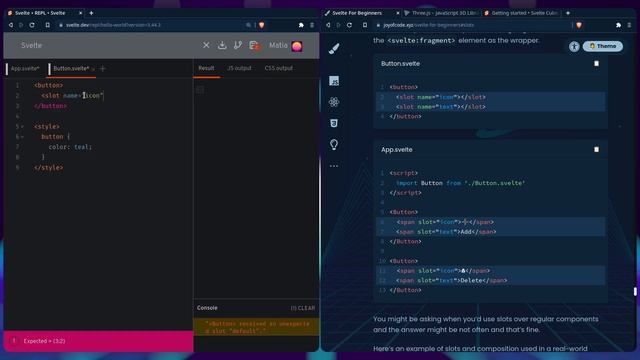Add a new component with the plus icon
Viewport: 640px width, 360px height.
pyautogui.click(x=102, y=69)
